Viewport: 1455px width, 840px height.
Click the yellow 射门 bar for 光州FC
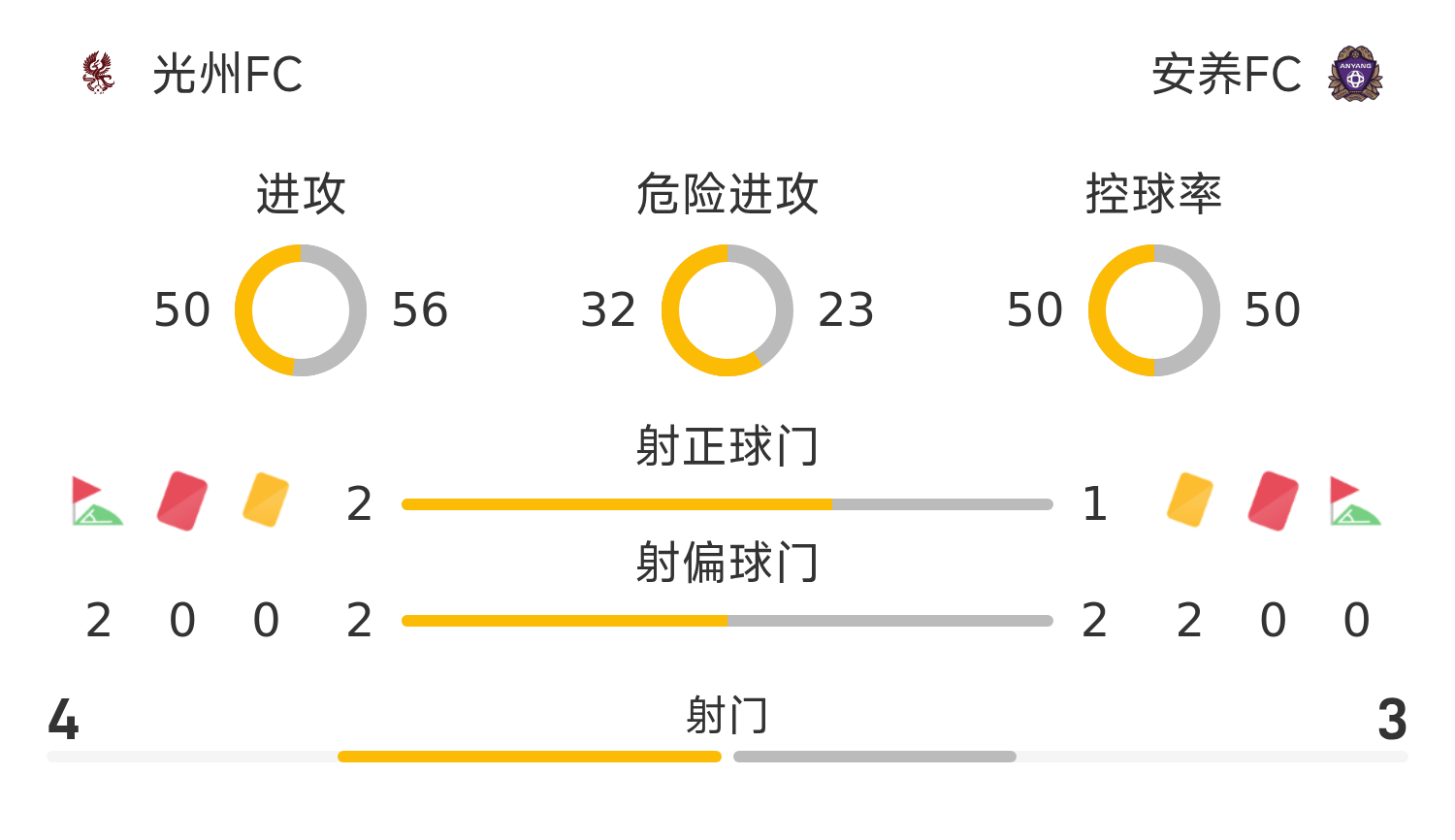point(530,757)
